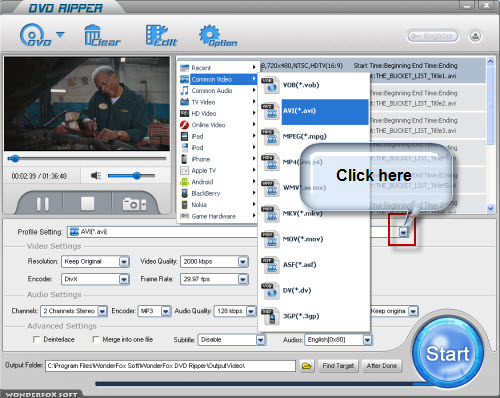Select Common Audio category

tap(218, 91)
